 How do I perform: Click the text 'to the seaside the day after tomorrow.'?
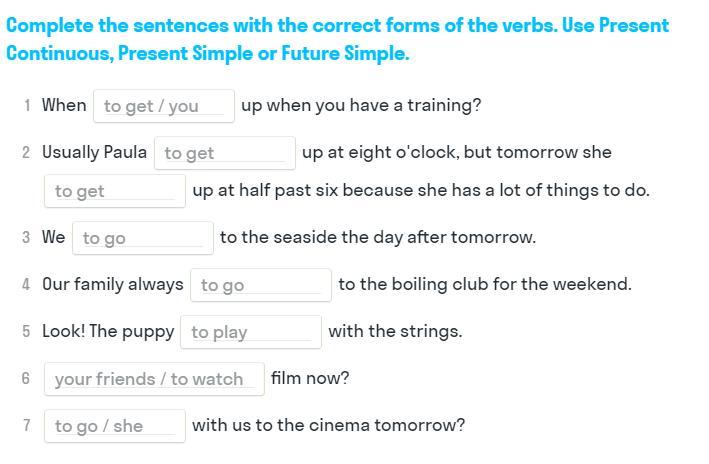point(378,237)
